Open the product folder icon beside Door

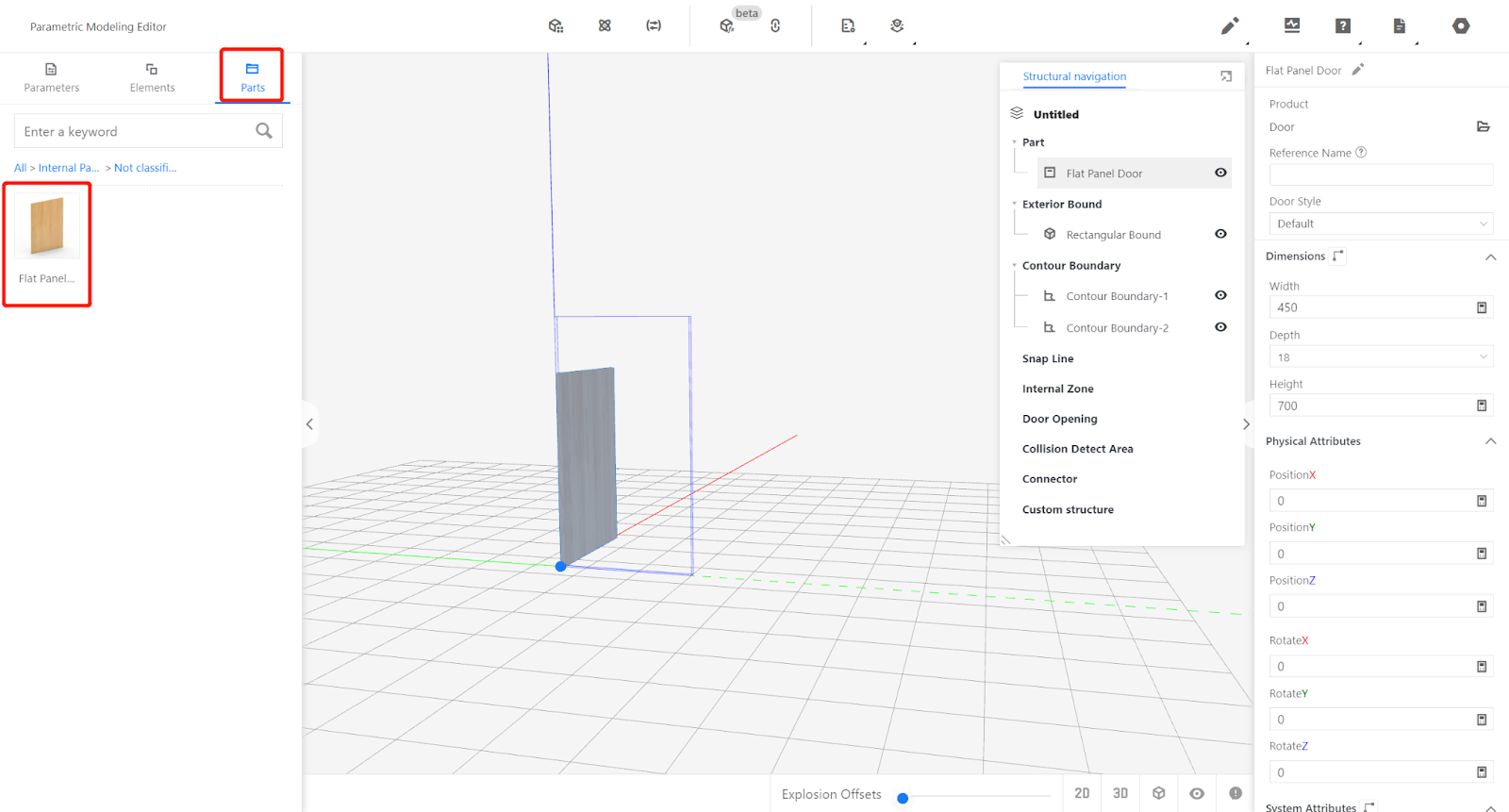[x=1483, y=126]
